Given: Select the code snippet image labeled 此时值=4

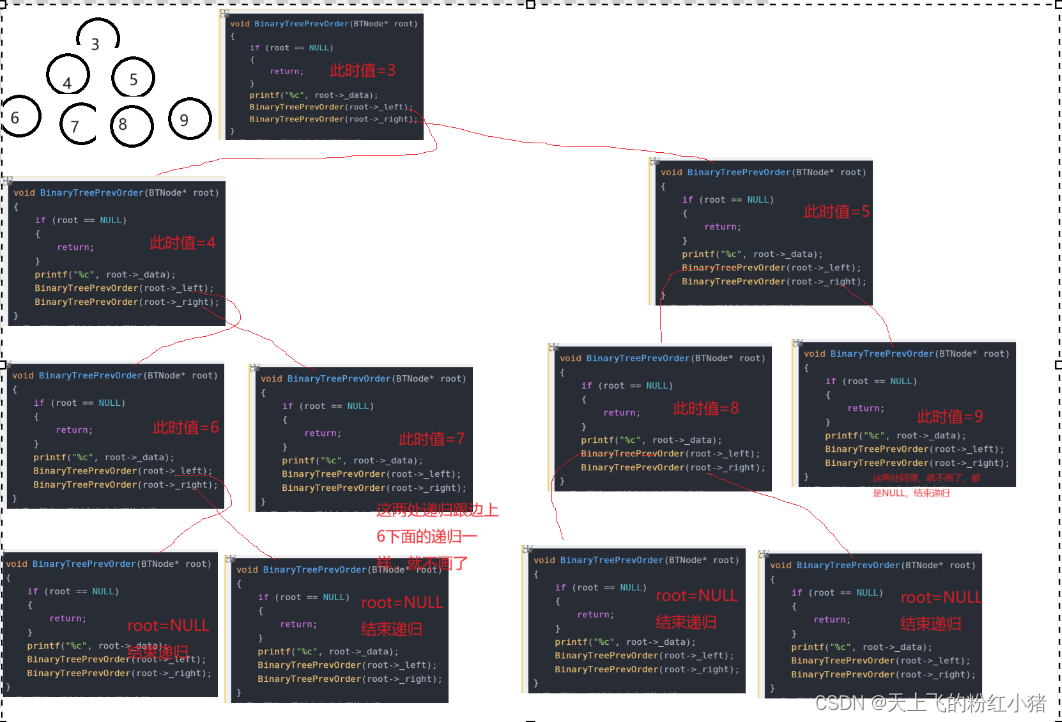Looking at the screenshot, I should tap(116, 253).
